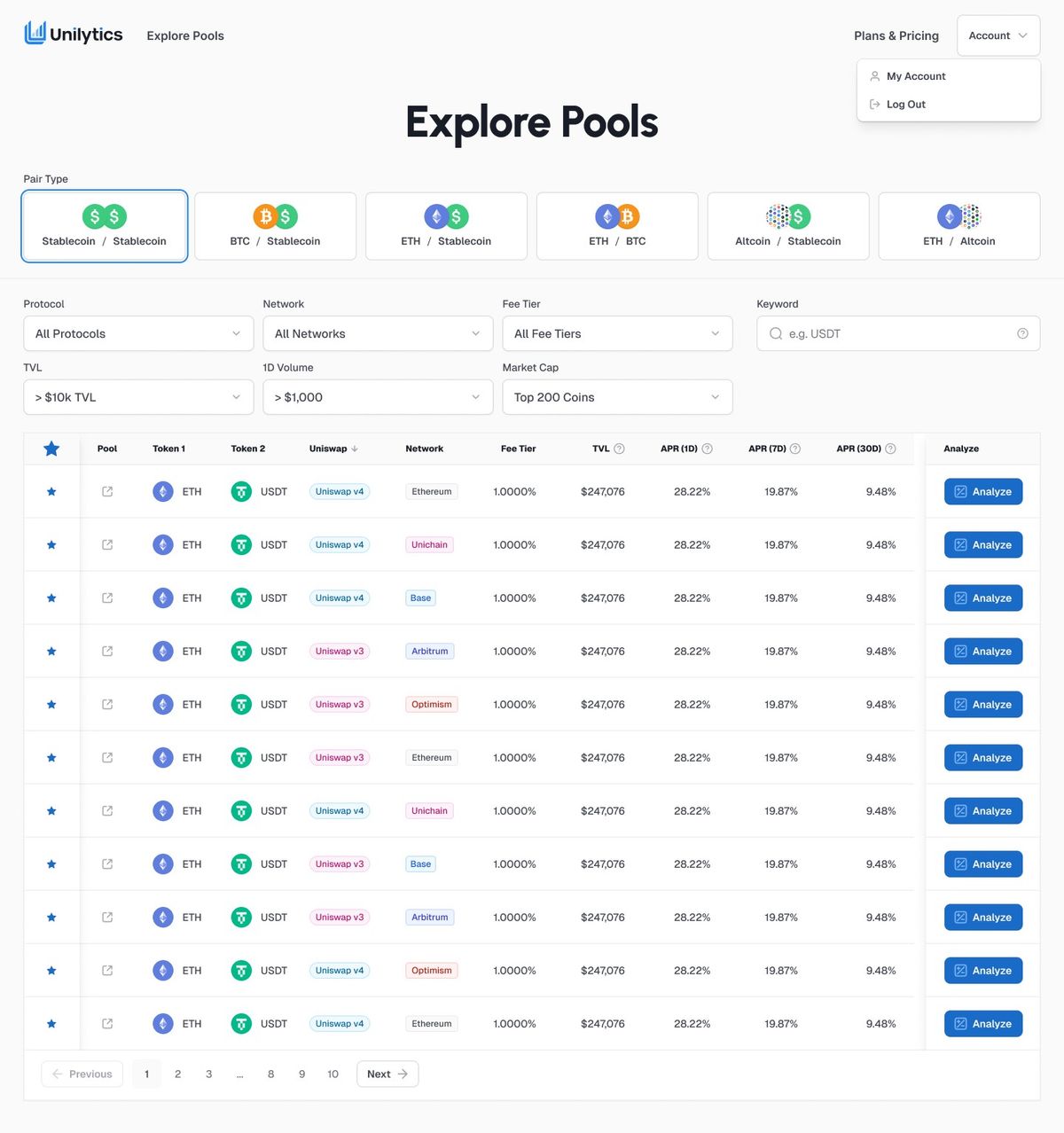Go to Next page
This screenshot has height=1133, width=1064.
(x=387, y=1074)
